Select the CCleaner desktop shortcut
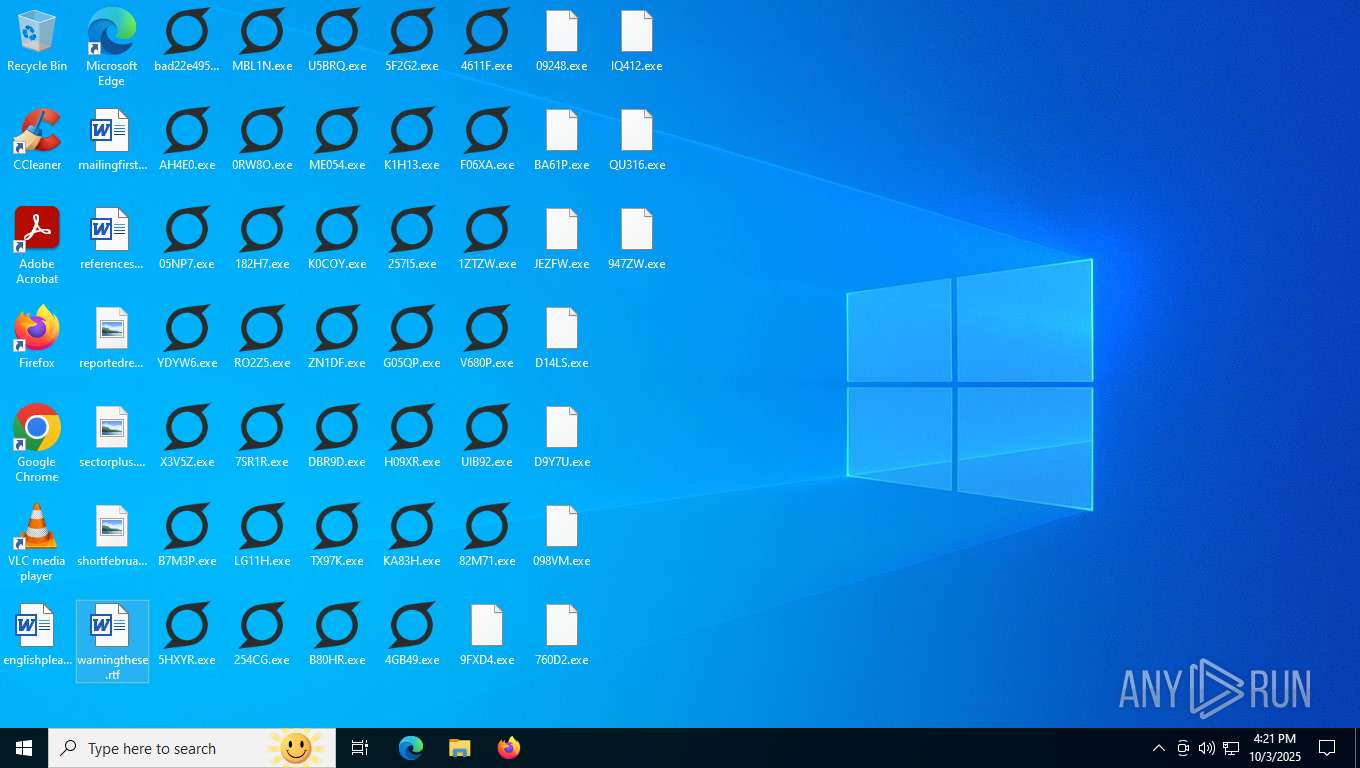1360x768 pixels. pos(37,140)
